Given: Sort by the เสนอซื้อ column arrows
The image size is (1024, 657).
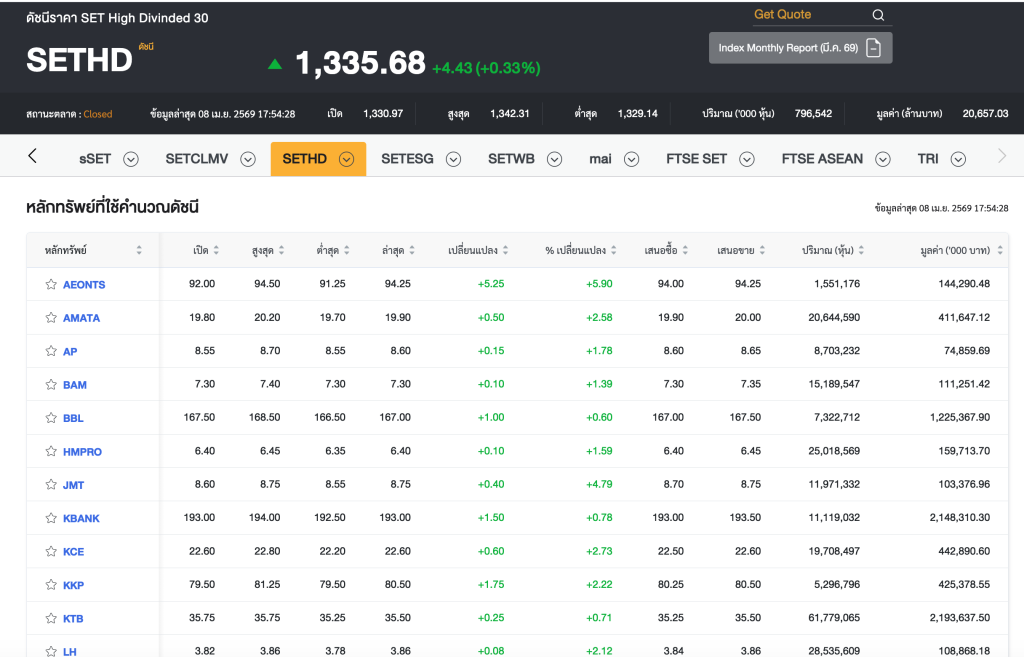Looking at the screenshot, I should pyautogui.click(x=685, y=250).
